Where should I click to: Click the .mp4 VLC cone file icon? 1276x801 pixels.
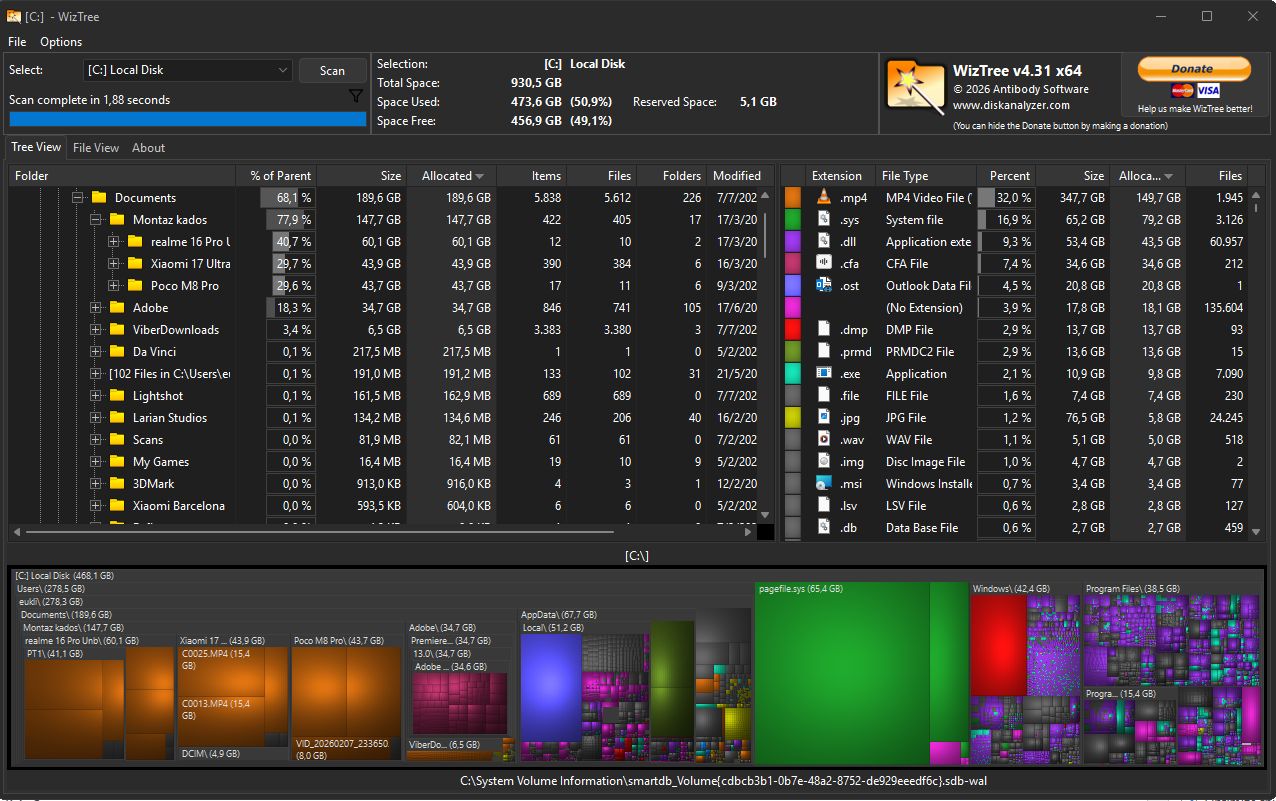click(x=824, y=197)
